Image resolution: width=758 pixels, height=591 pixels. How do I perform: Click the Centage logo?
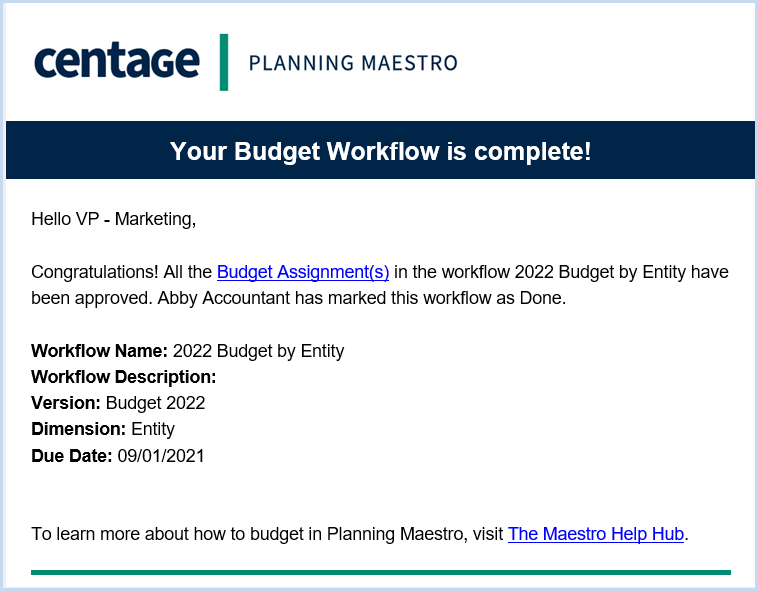pyautogui.click(x=117, y=61)
